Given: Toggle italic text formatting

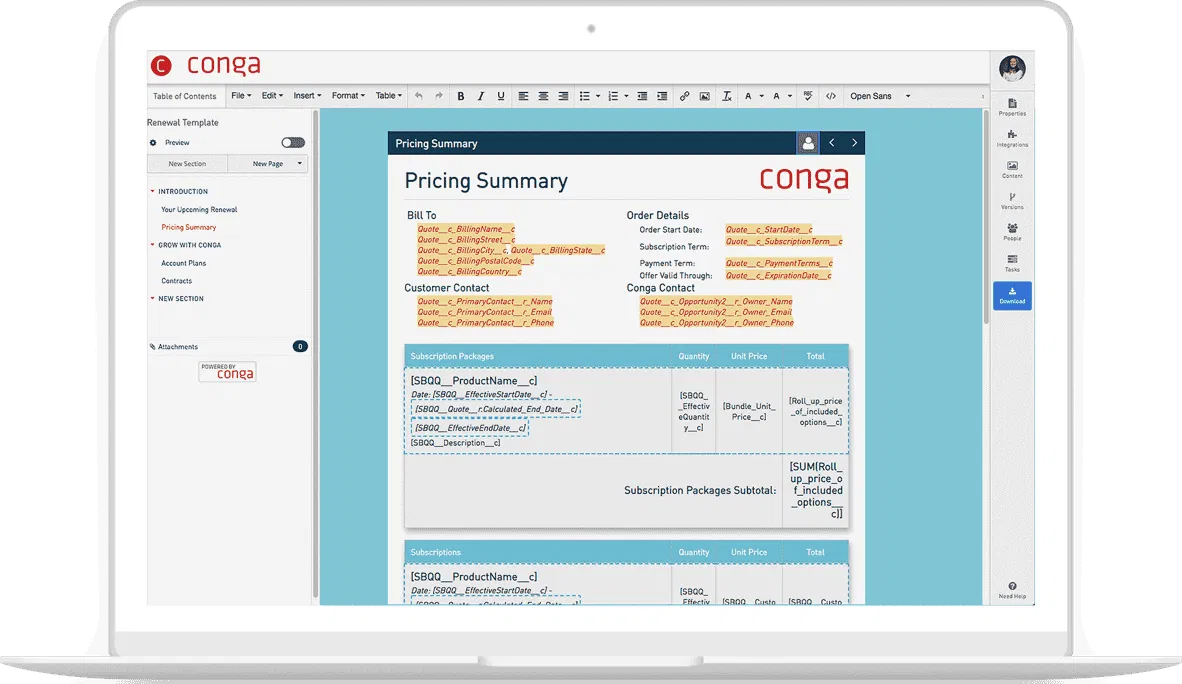Looking at the screenshot, I should click(x=481, y=97).
